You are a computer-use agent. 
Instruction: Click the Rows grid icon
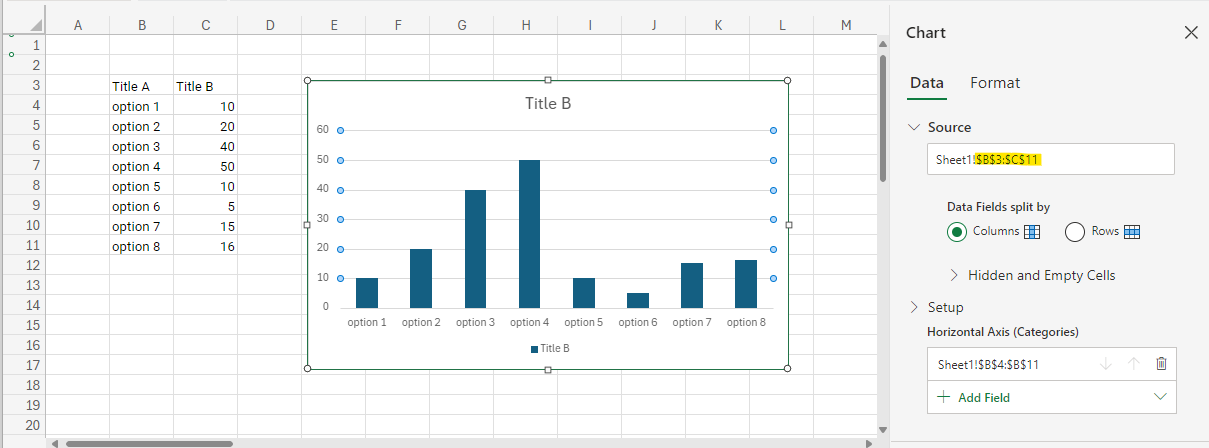point(1132,232)
